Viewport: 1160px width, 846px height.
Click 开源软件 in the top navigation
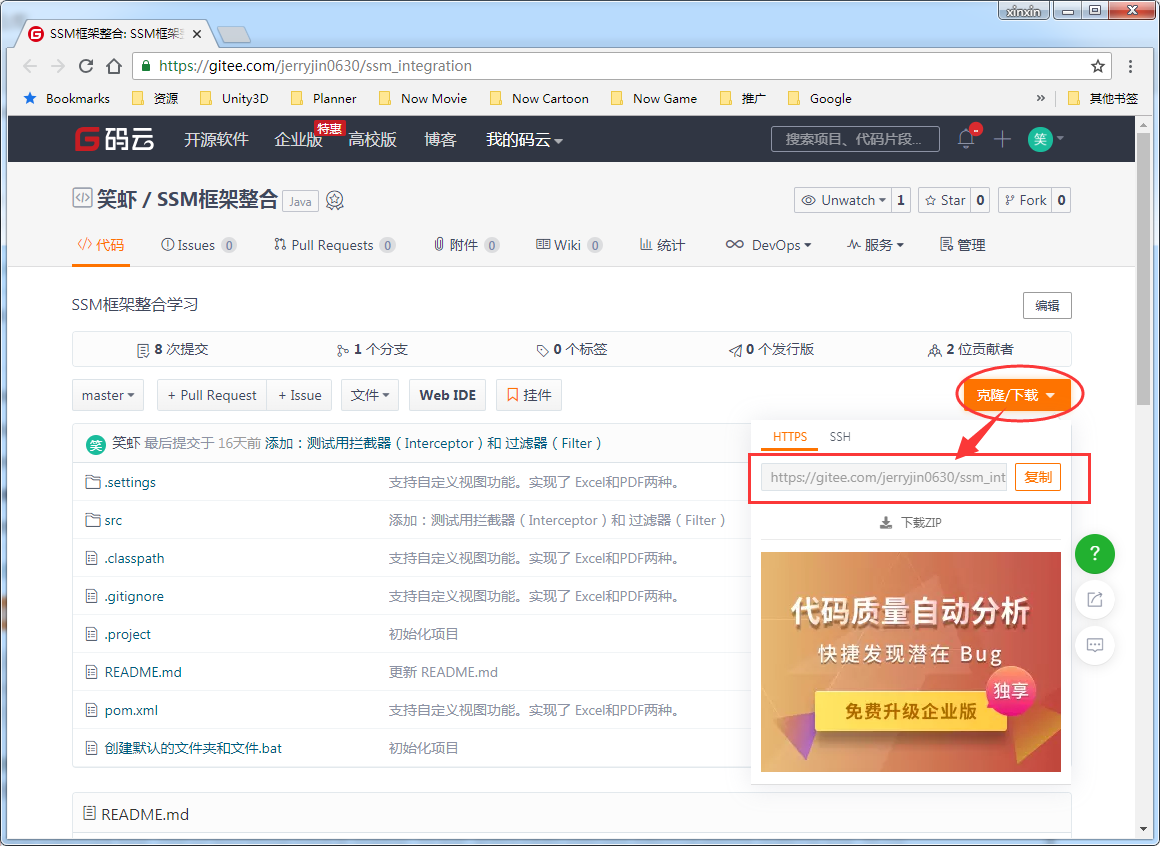tap(216, 139)
